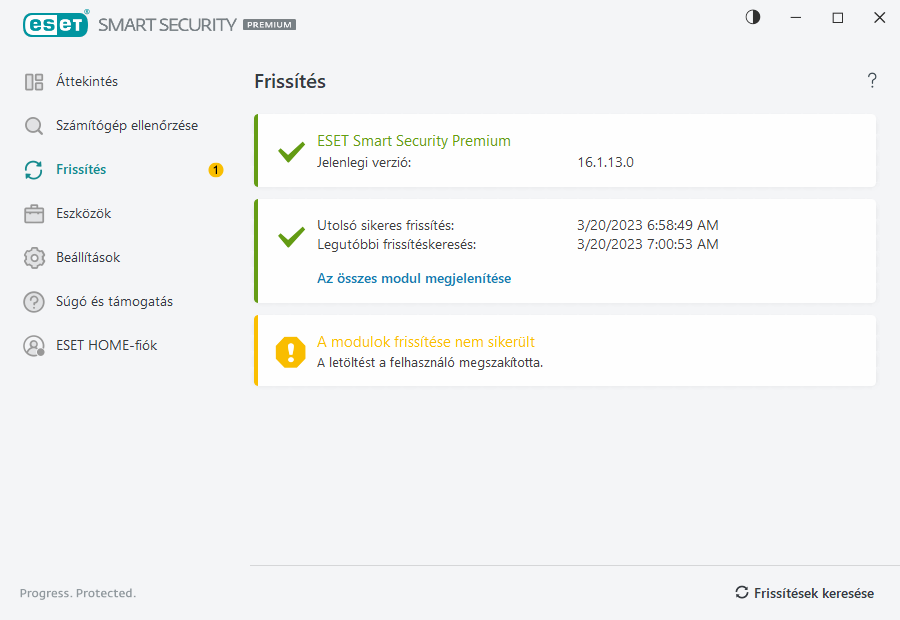Screen dimensions: 900x620
Task: Click the Frissítés refresh arrows icon
Action: pos(34,170)
